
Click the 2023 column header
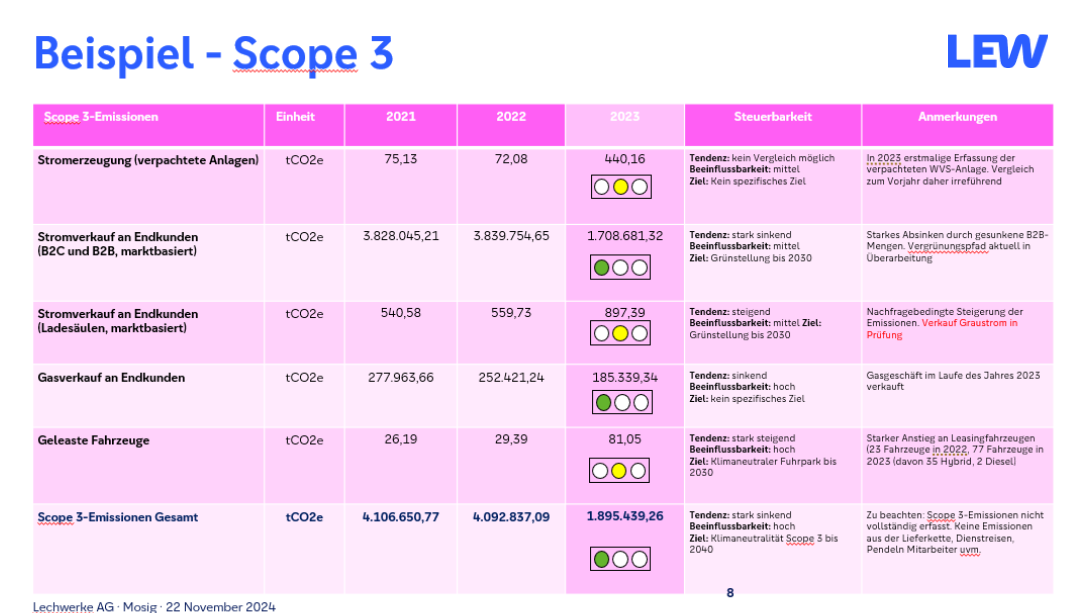(624, 117)
